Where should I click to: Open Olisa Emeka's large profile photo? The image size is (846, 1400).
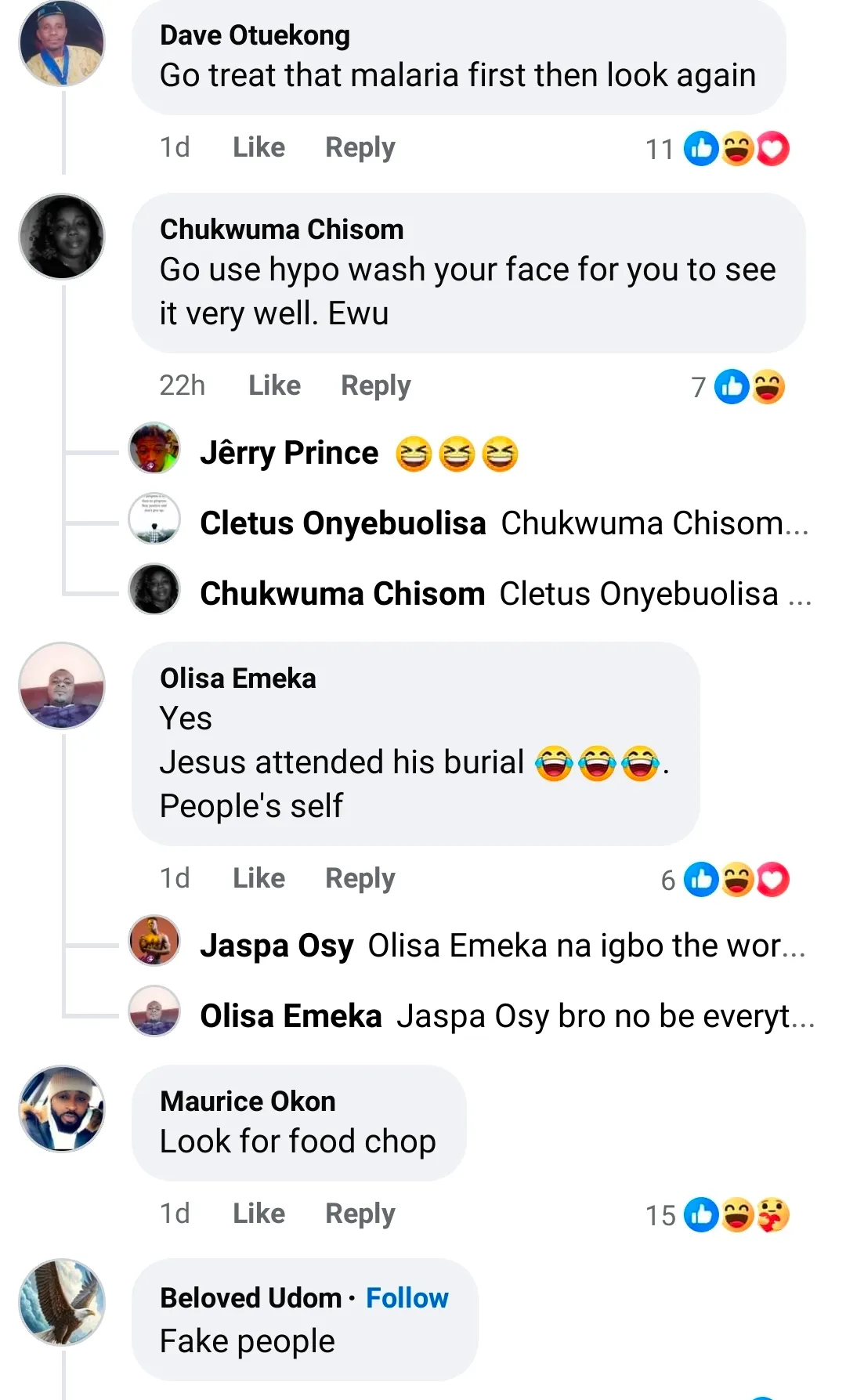click(x=62, y=686)
